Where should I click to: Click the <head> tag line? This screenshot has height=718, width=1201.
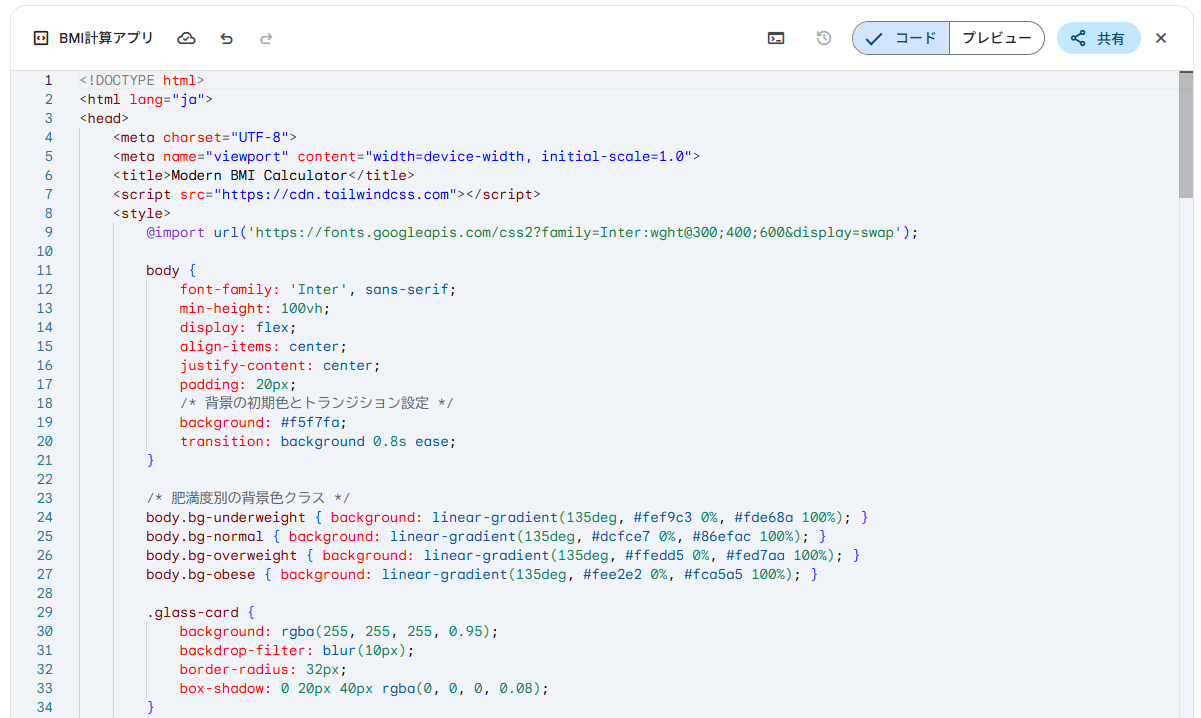[x=104, y=118]
